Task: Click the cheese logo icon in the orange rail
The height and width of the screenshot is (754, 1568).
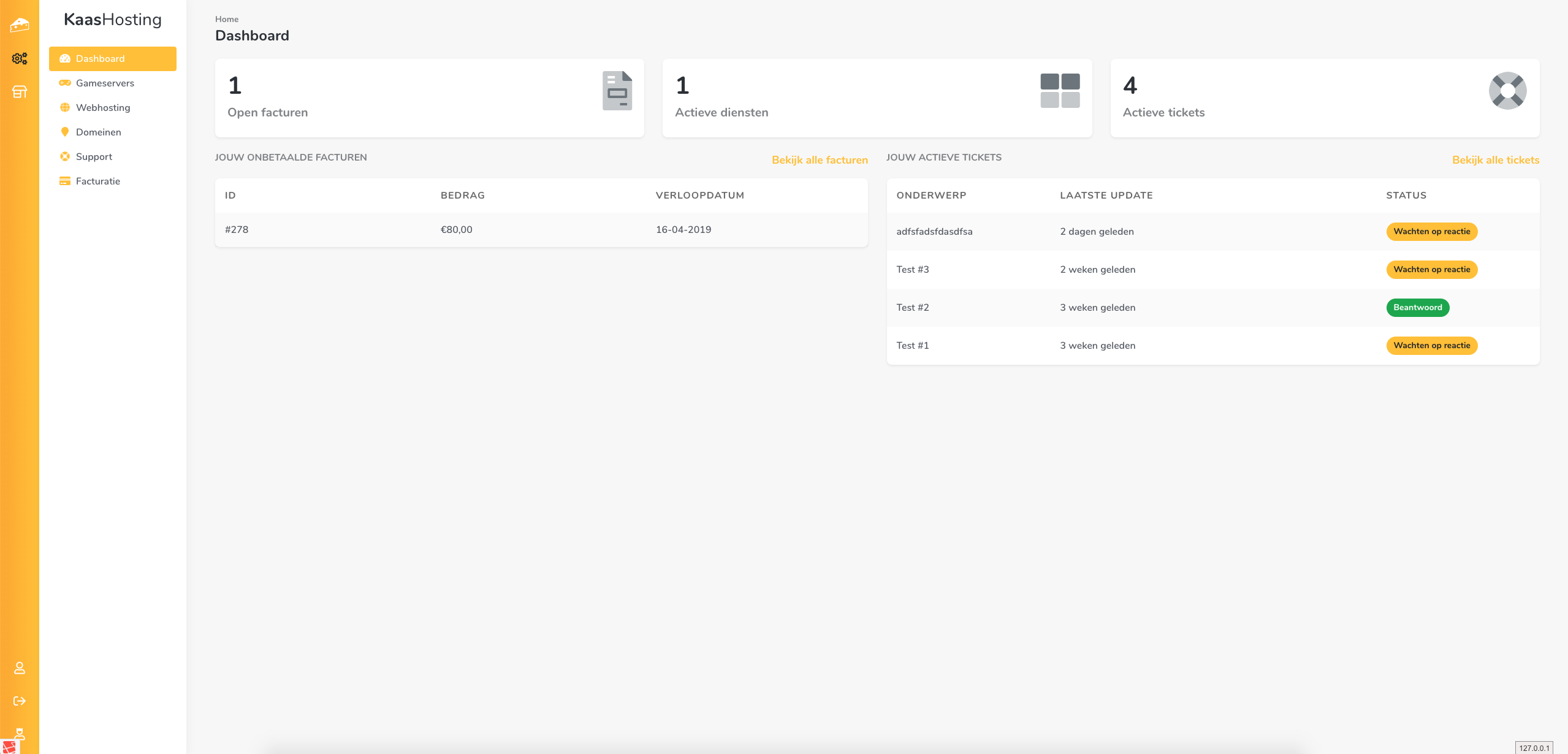Action: tap(20, 25)
